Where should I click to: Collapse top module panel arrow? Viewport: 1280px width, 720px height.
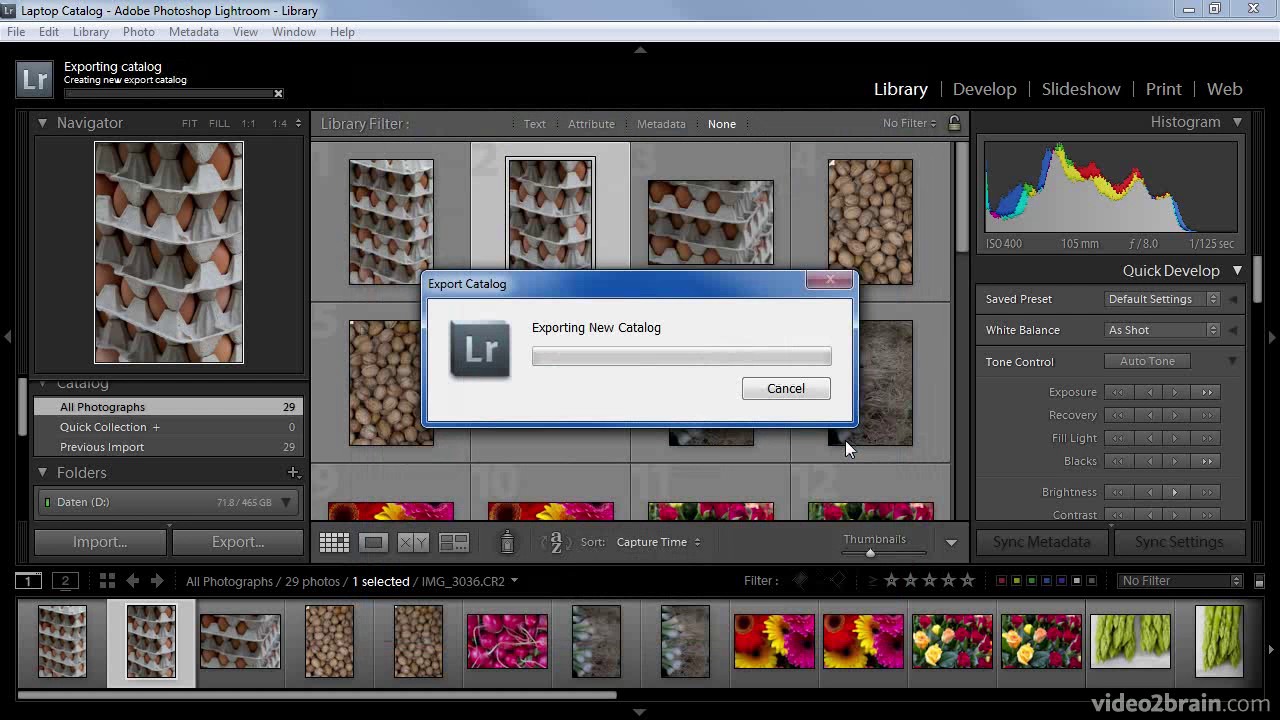[640, 50]
